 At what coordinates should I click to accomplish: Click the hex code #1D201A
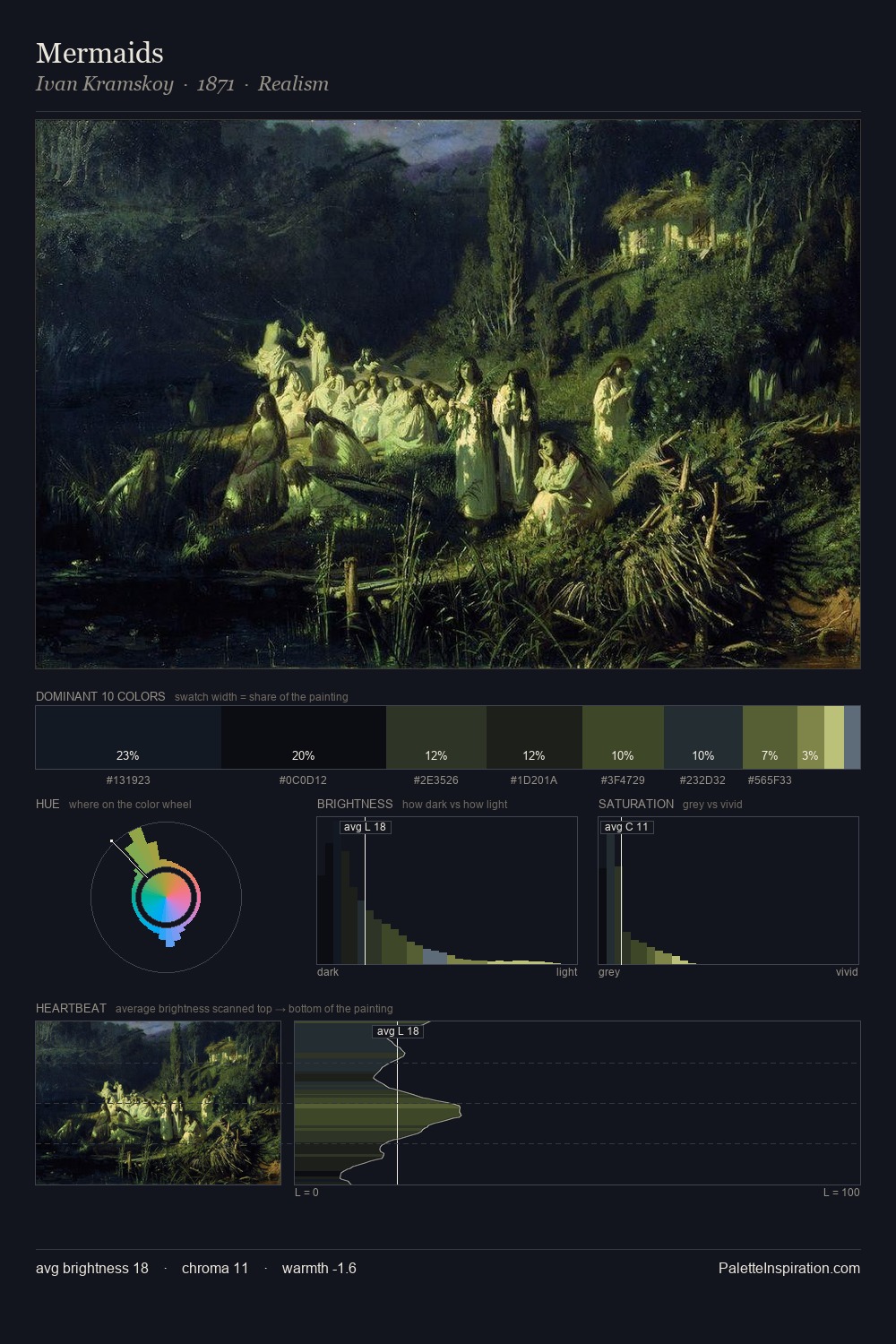[534, 780]
